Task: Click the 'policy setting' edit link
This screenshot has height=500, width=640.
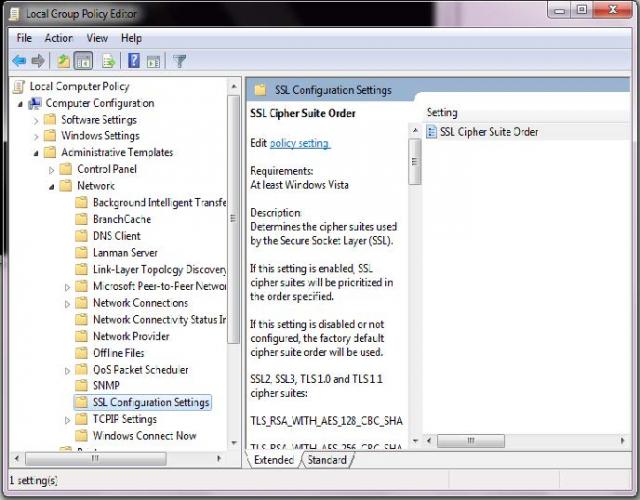Action: pos(299,144)
